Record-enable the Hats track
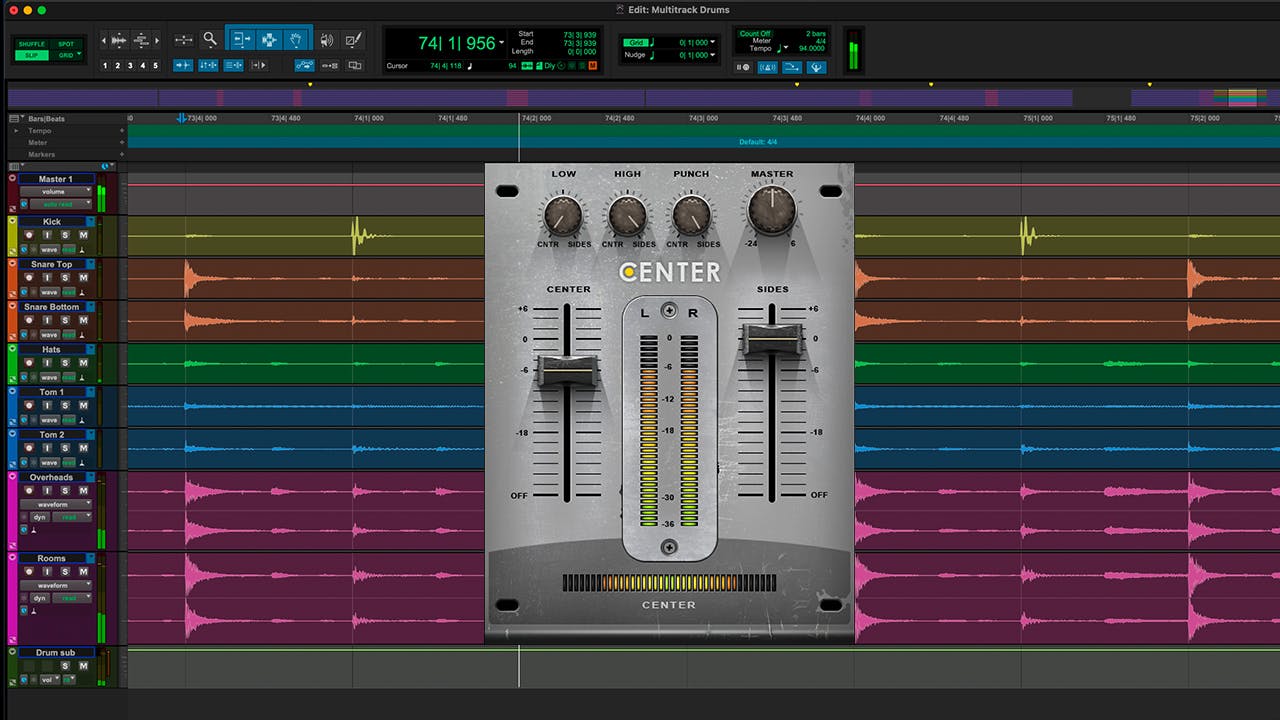This screenshot has width=1280, height=720. pyautogui.click(x=29, y=363)
